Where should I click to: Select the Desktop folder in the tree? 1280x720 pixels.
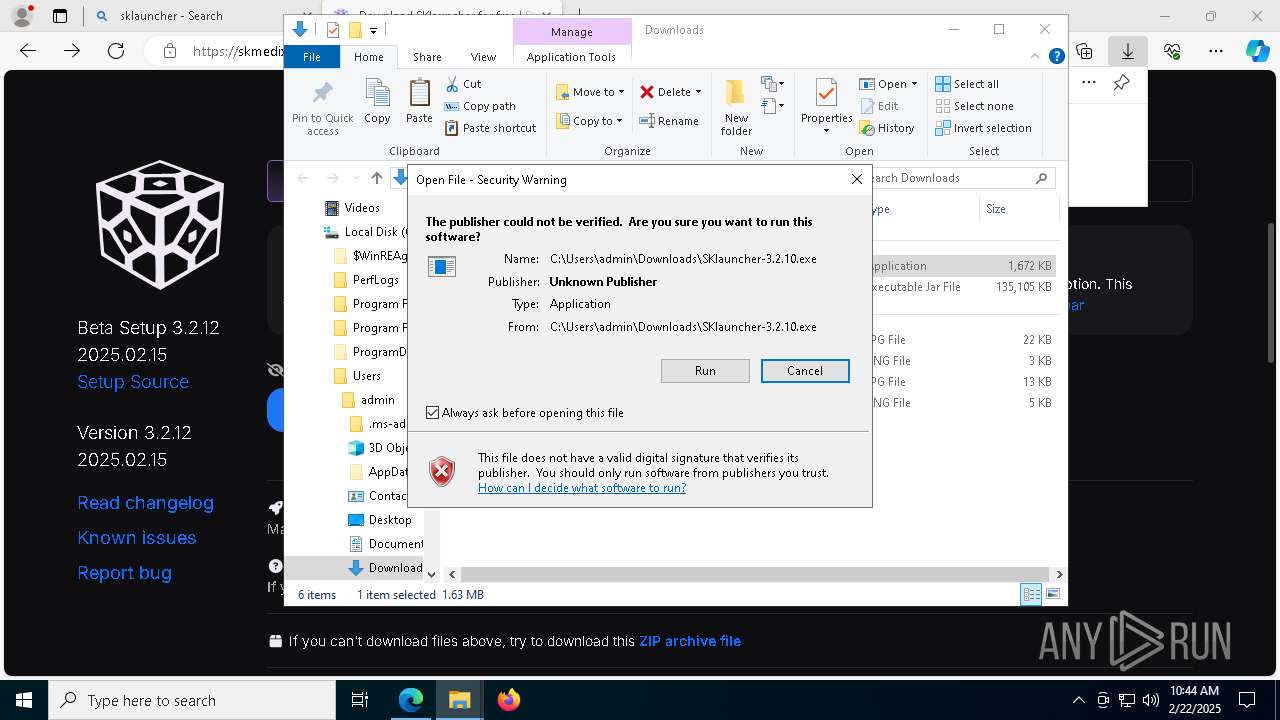[x=380, y=520]
